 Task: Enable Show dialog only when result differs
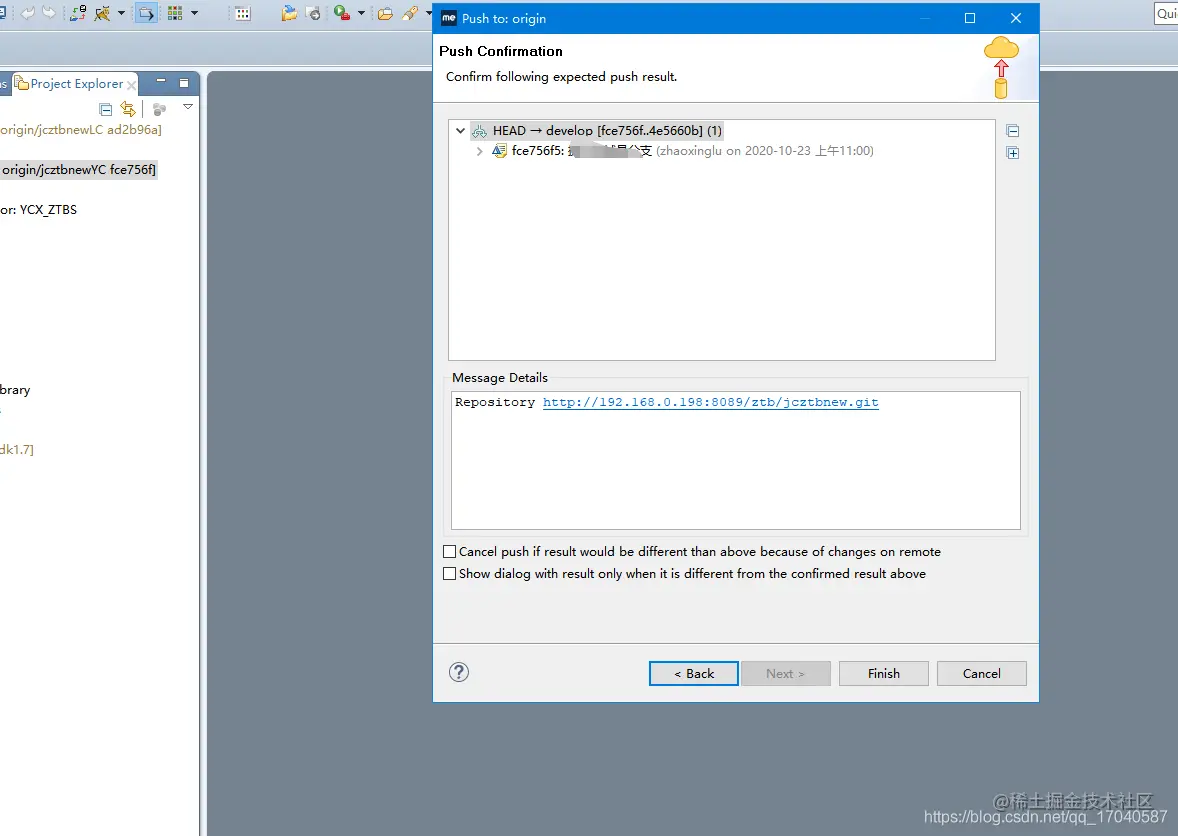point(449,573)
